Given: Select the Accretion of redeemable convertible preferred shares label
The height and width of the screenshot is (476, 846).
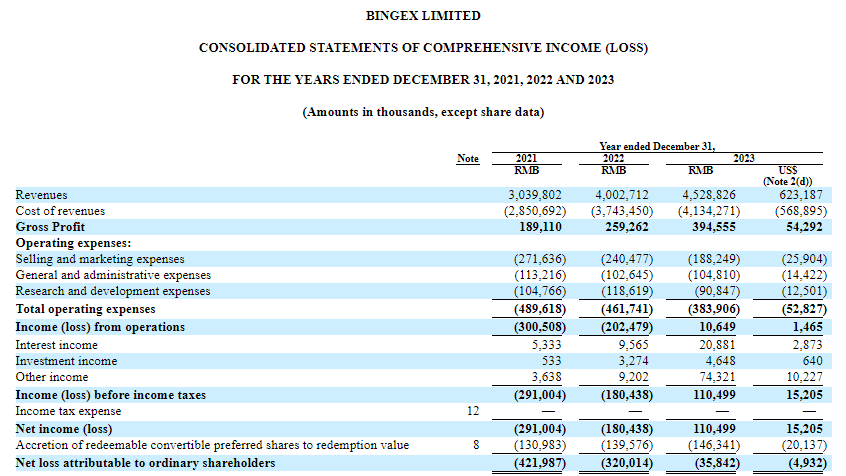Looking at the screenshot, I should pyautogui.click(x=213, y=445).
